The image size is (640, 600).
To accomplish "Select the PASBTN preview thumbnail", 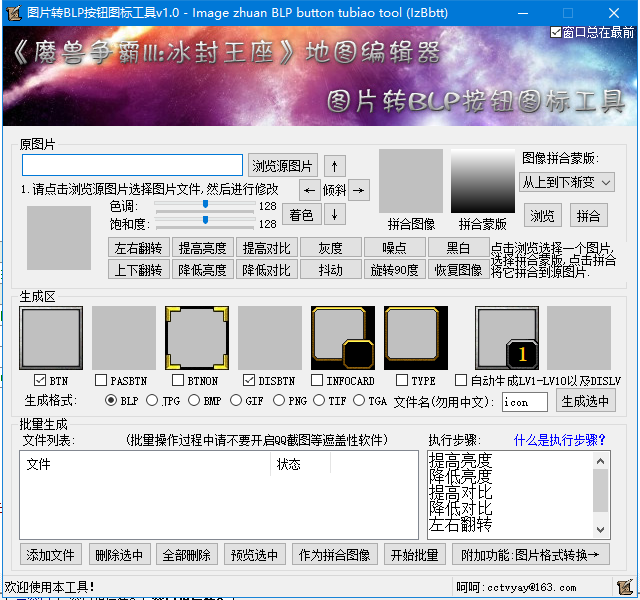I will 124,338.
